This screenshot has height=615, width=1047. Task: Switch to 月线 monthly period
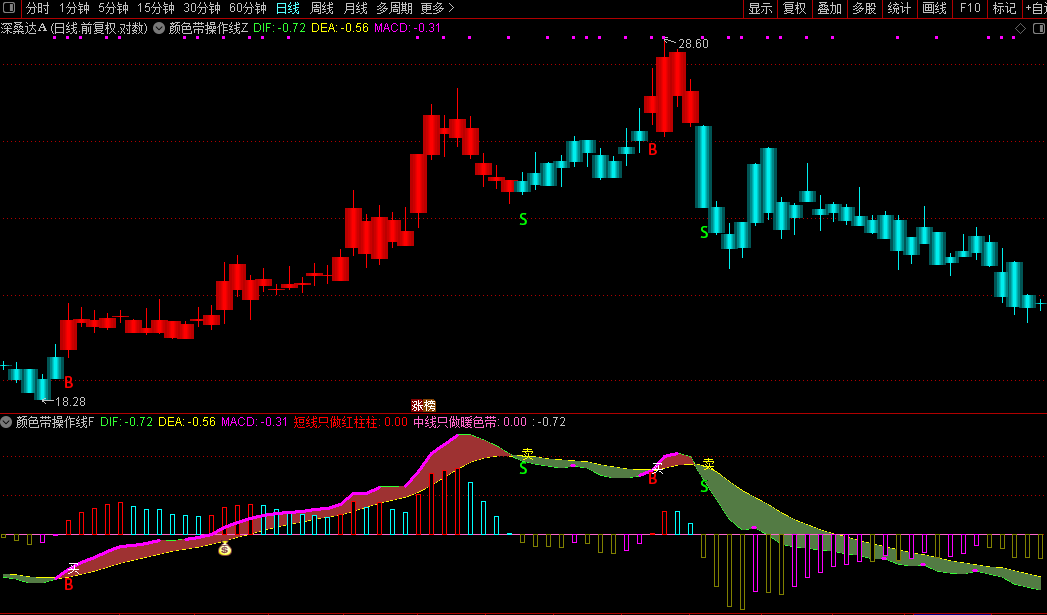pos(355,8)
